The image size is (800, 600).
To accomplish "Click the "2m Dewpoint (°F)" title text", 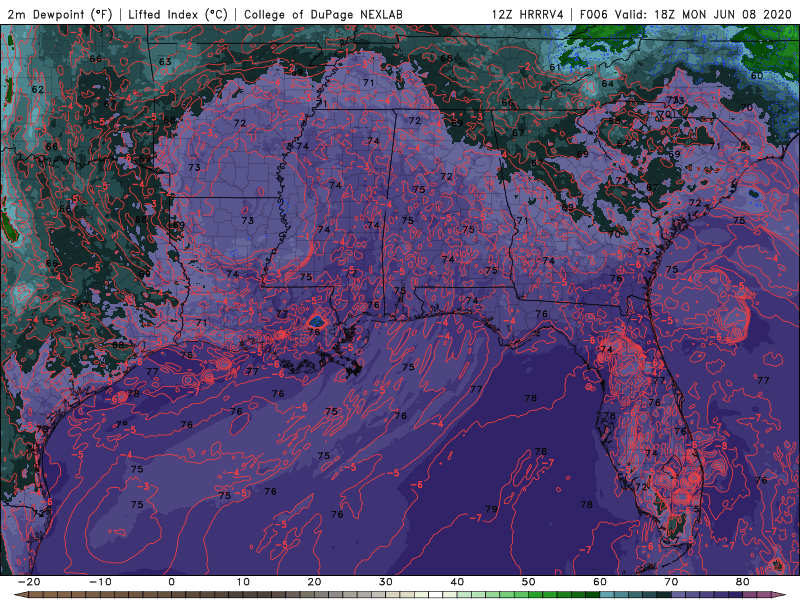I will (59, 14).
